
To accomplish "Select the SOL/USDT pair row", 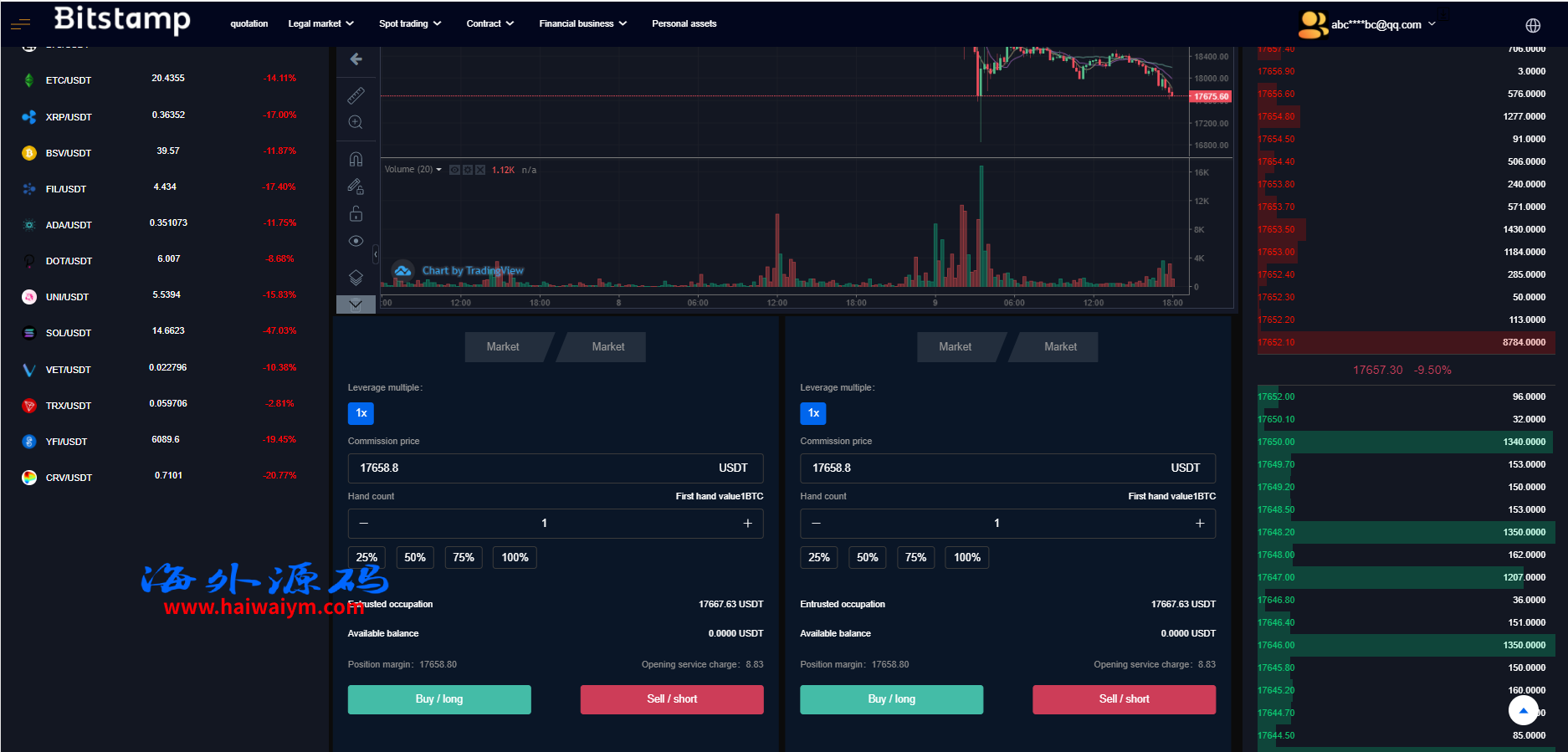I will 159,332.
